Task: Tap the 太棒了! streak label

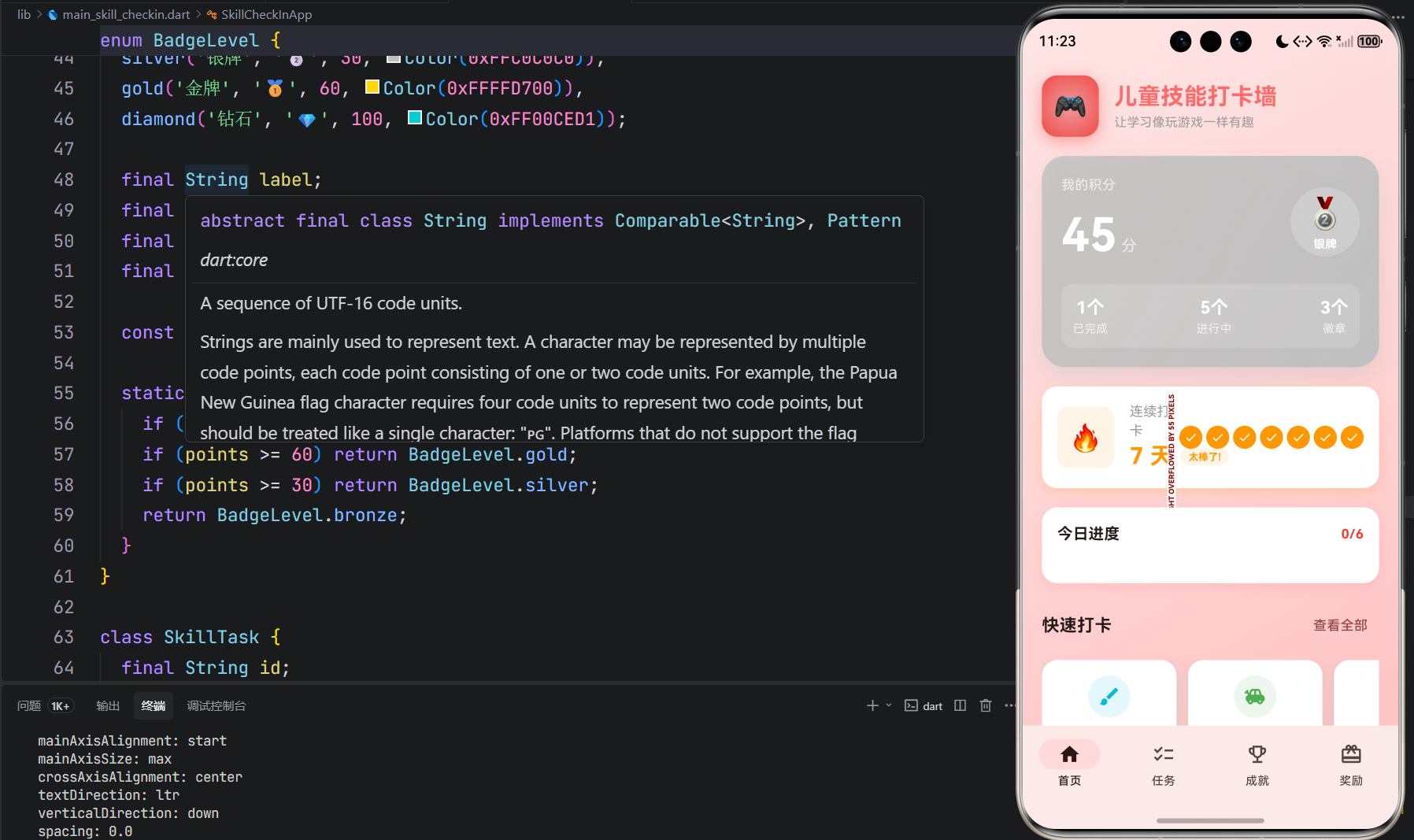Action: pyautogui.click(x=1205, y=457)
